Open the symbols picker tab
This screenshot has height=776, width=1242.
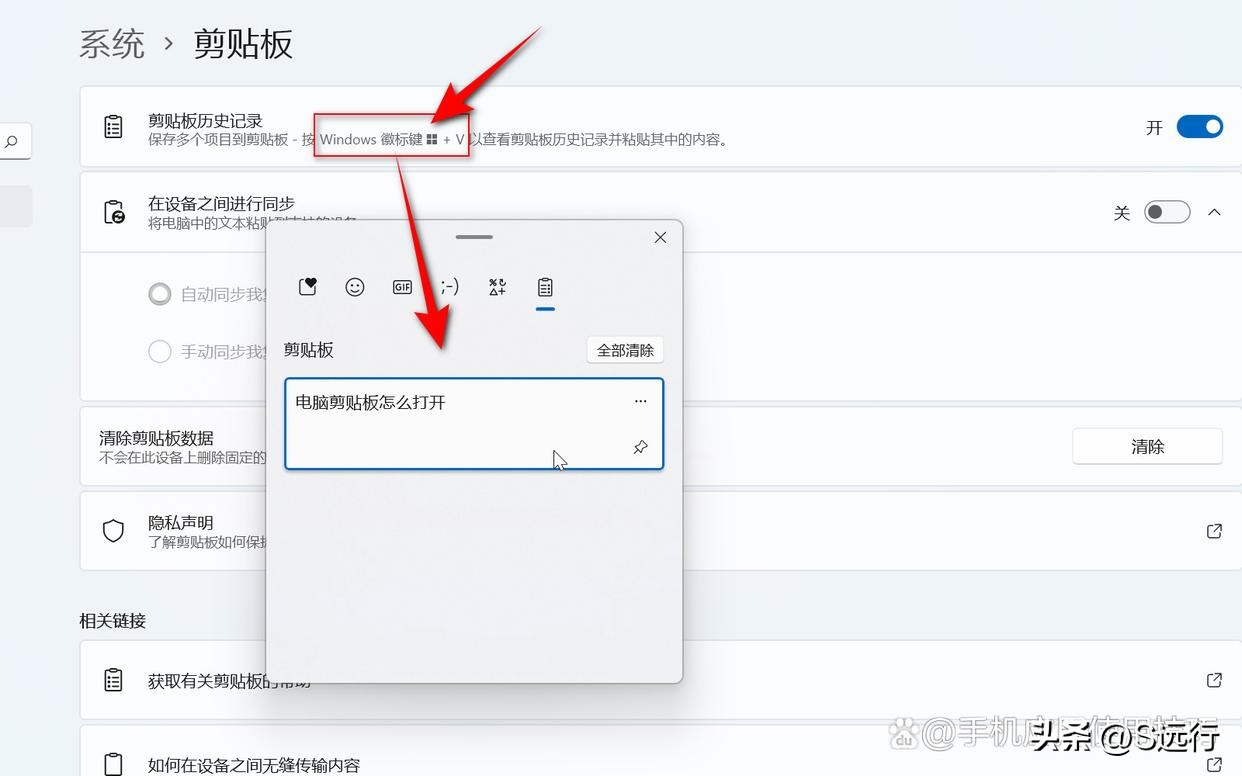point(496,287)
